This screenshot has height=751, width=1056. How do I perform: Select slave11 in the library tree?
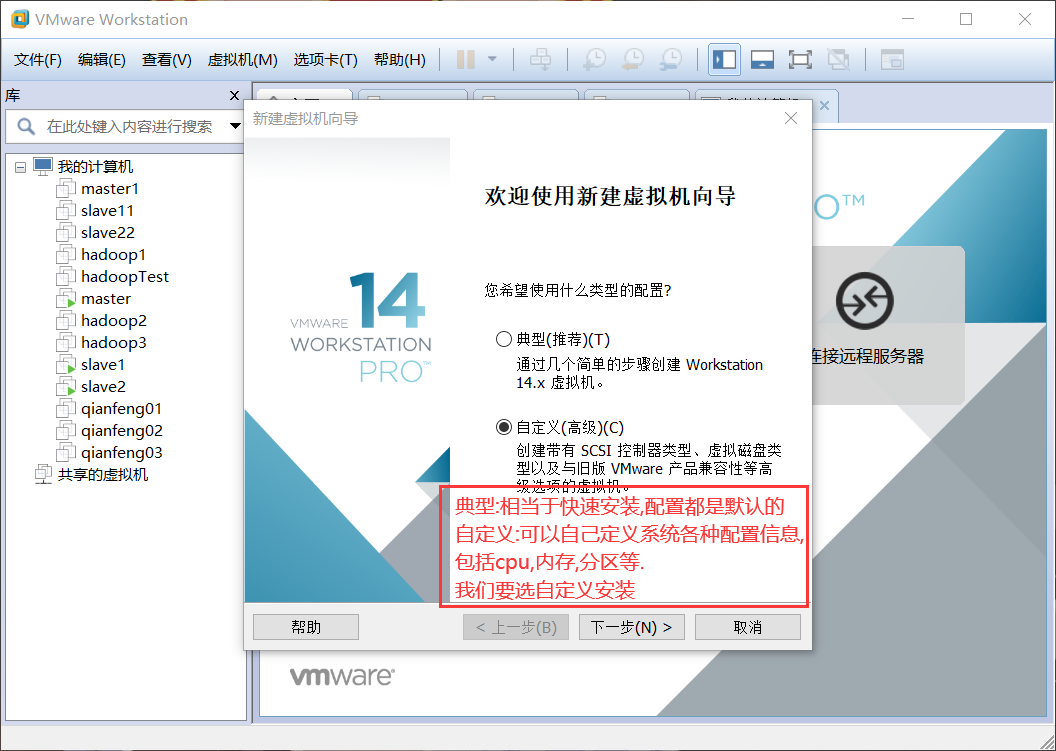[107, 211]
